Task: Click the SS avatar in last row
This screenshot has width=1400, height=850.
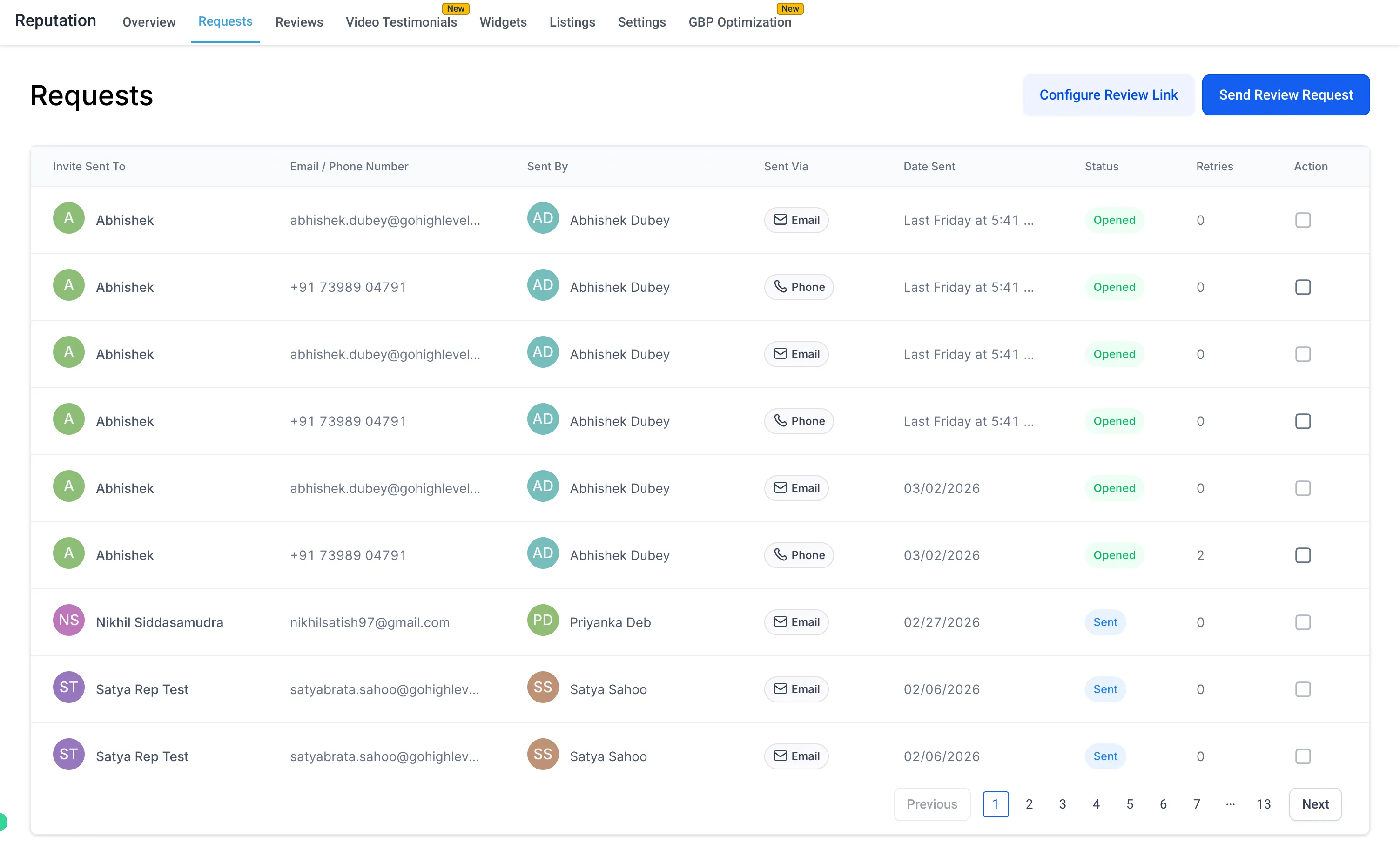Action: (543, 754)
